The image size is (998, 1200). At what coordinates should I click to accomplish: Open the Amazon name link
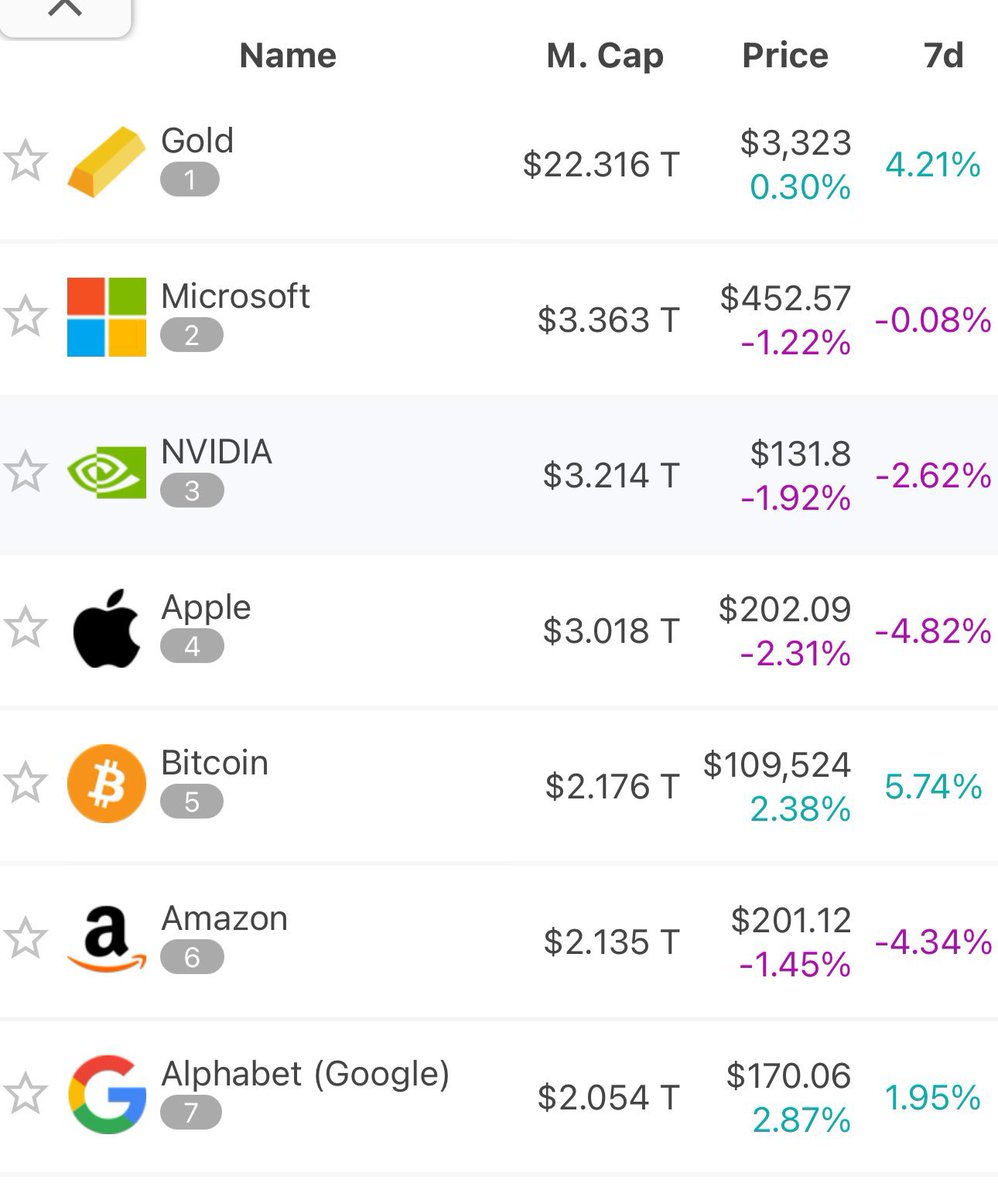point(224,918)
